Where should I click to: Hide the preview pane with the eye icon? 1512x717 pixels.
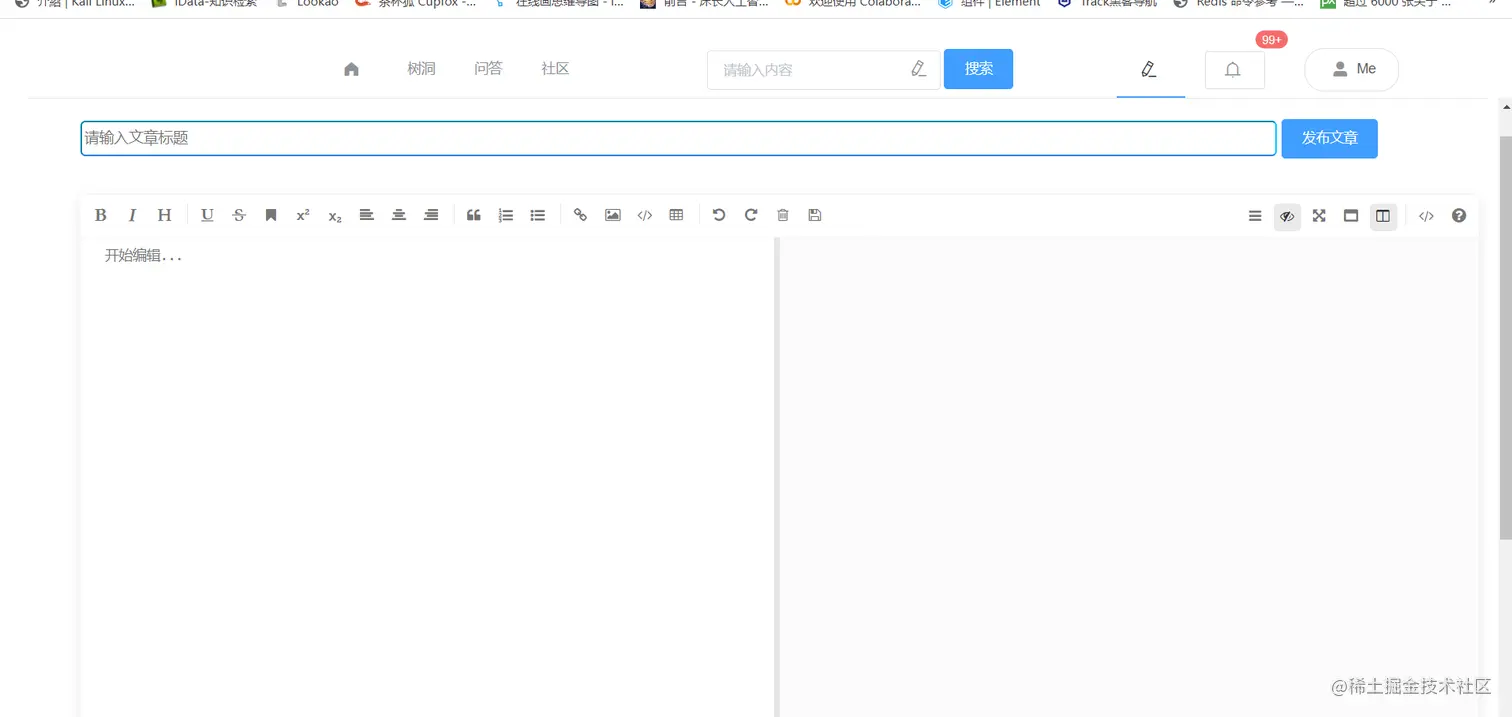pos(1287,216)
